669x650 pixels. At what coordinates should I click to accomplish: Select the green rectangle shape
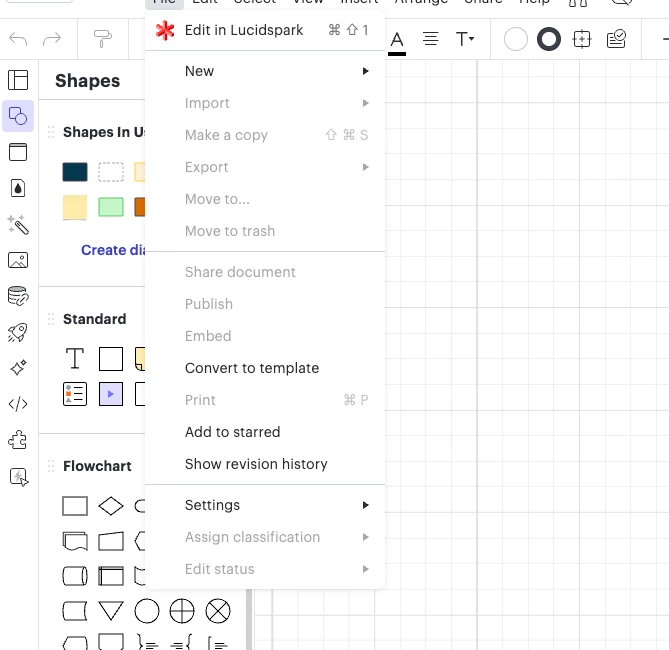[x=111, y=207]
